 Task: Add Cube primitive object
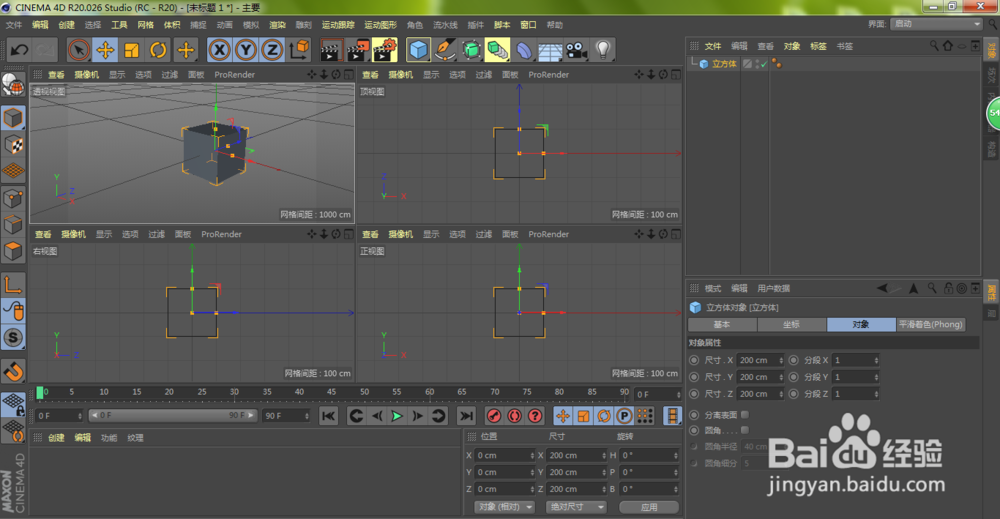pos(418,50)
